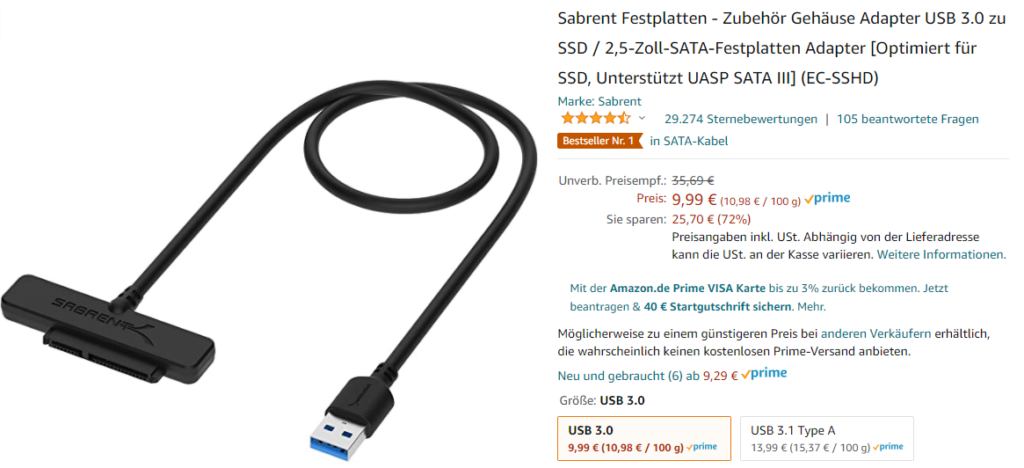Click prime icon in USB 3.1 option

[x=888, y=447]
